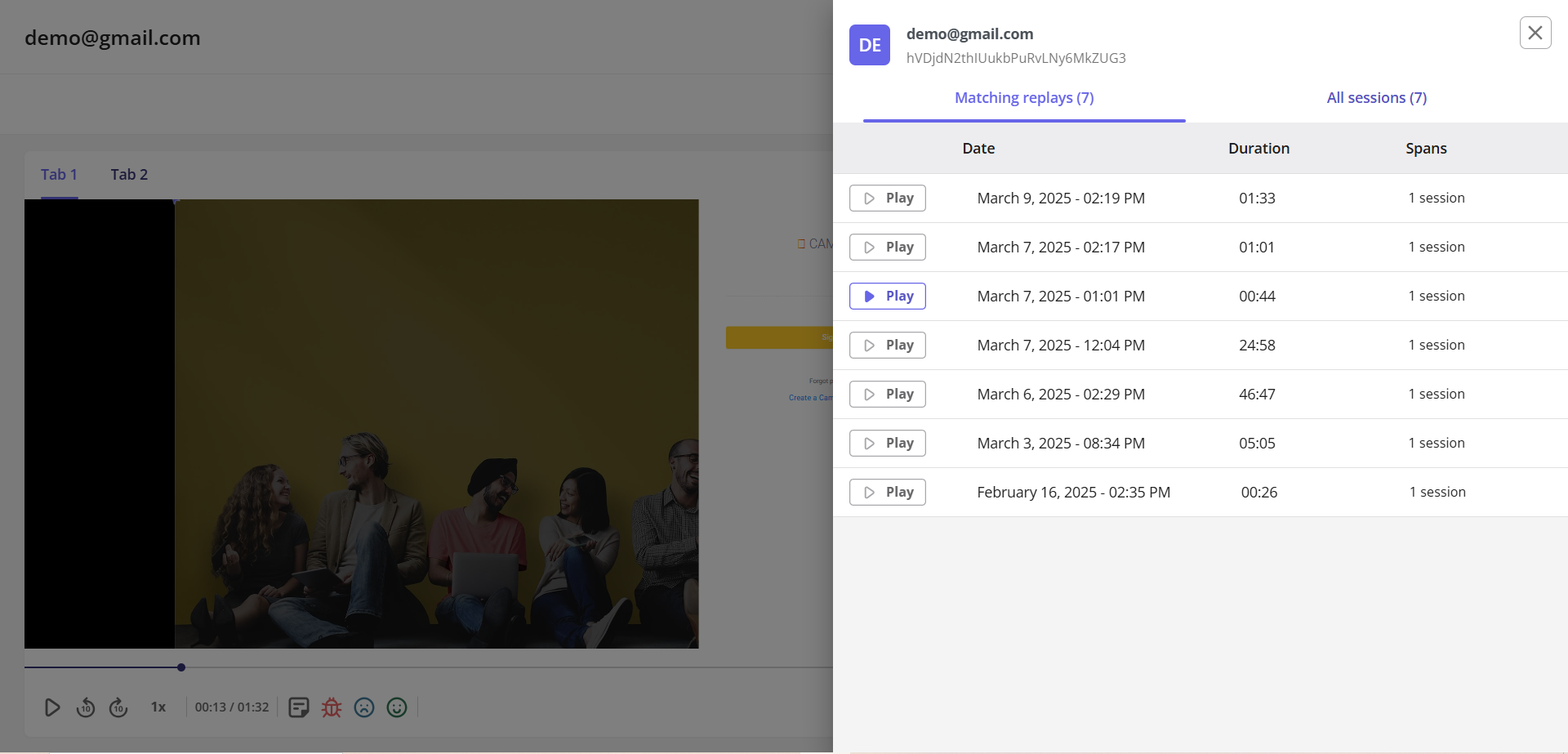Select the Matching replays (7) tab
This screenshot has width=1568, height=754.
[x=1023, y=97]
